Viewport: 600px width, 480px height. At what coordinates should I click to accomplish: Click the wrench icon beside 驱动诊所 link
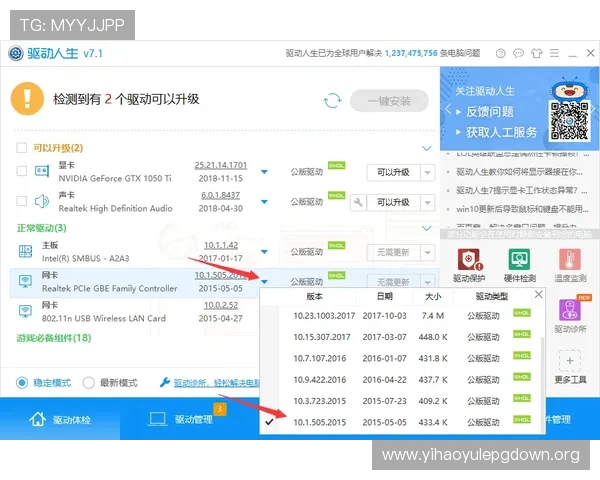click(x=165, y=382)
